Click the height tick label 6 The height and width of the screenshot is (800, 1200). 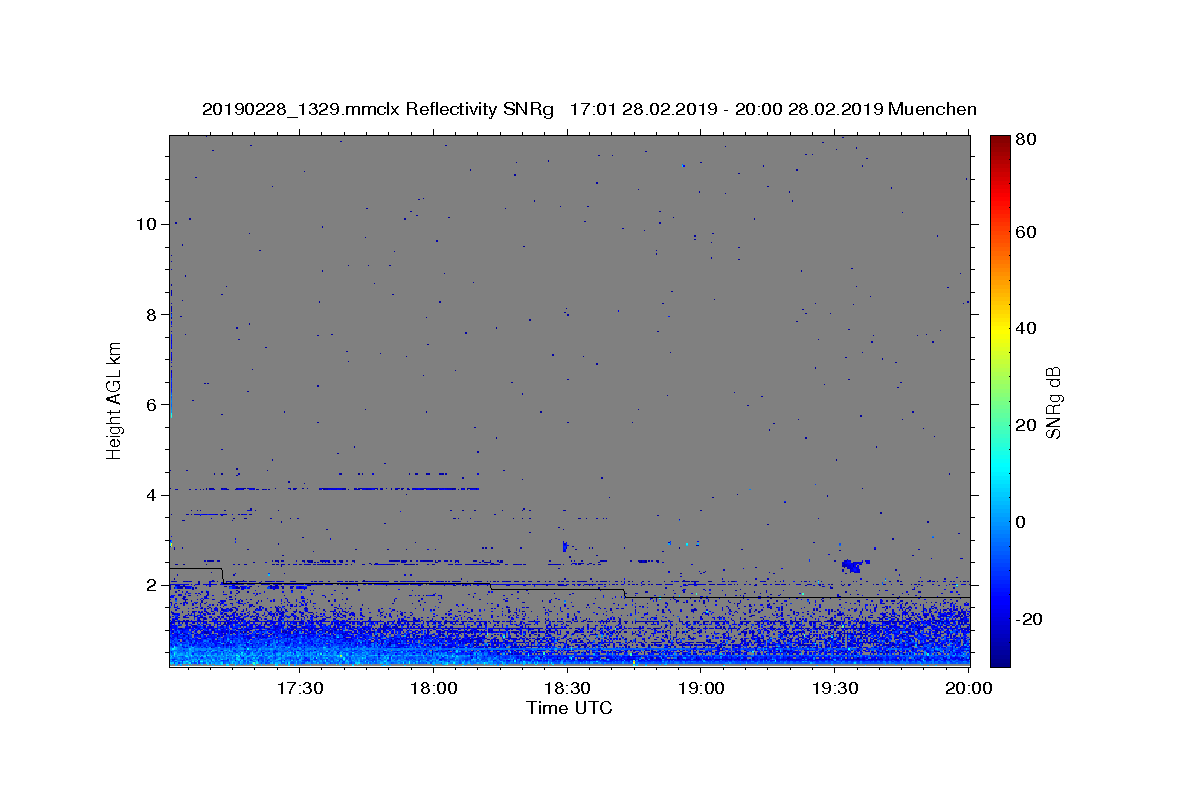pyautogui.click(x=152, y=404)
